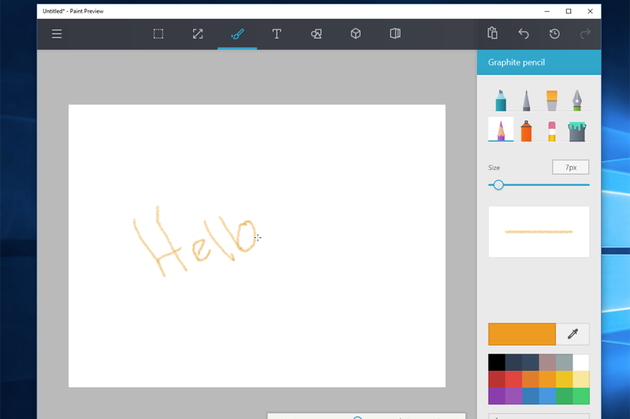Choose the orange oil brush
This screenshot has width=630, height=419.
click(x=552, y=100)
